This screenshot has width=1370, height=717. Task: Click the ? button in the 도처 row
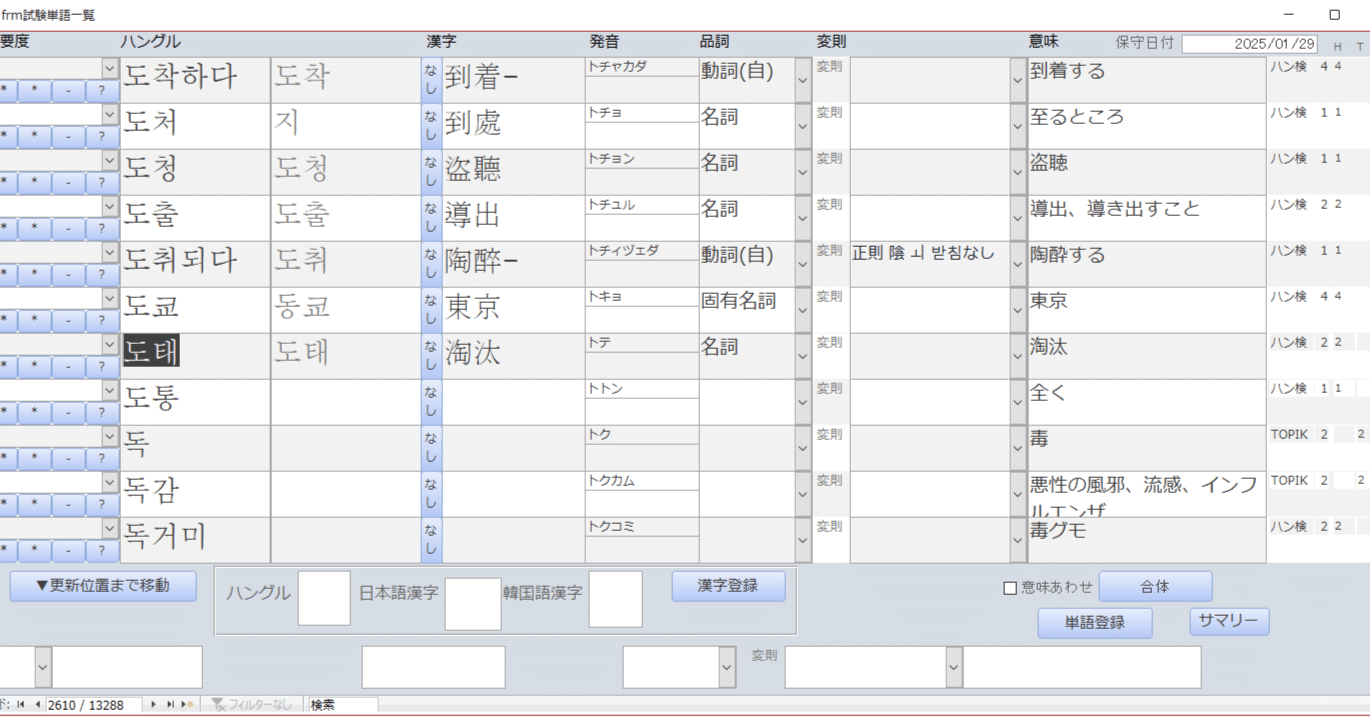click(102, 137)
